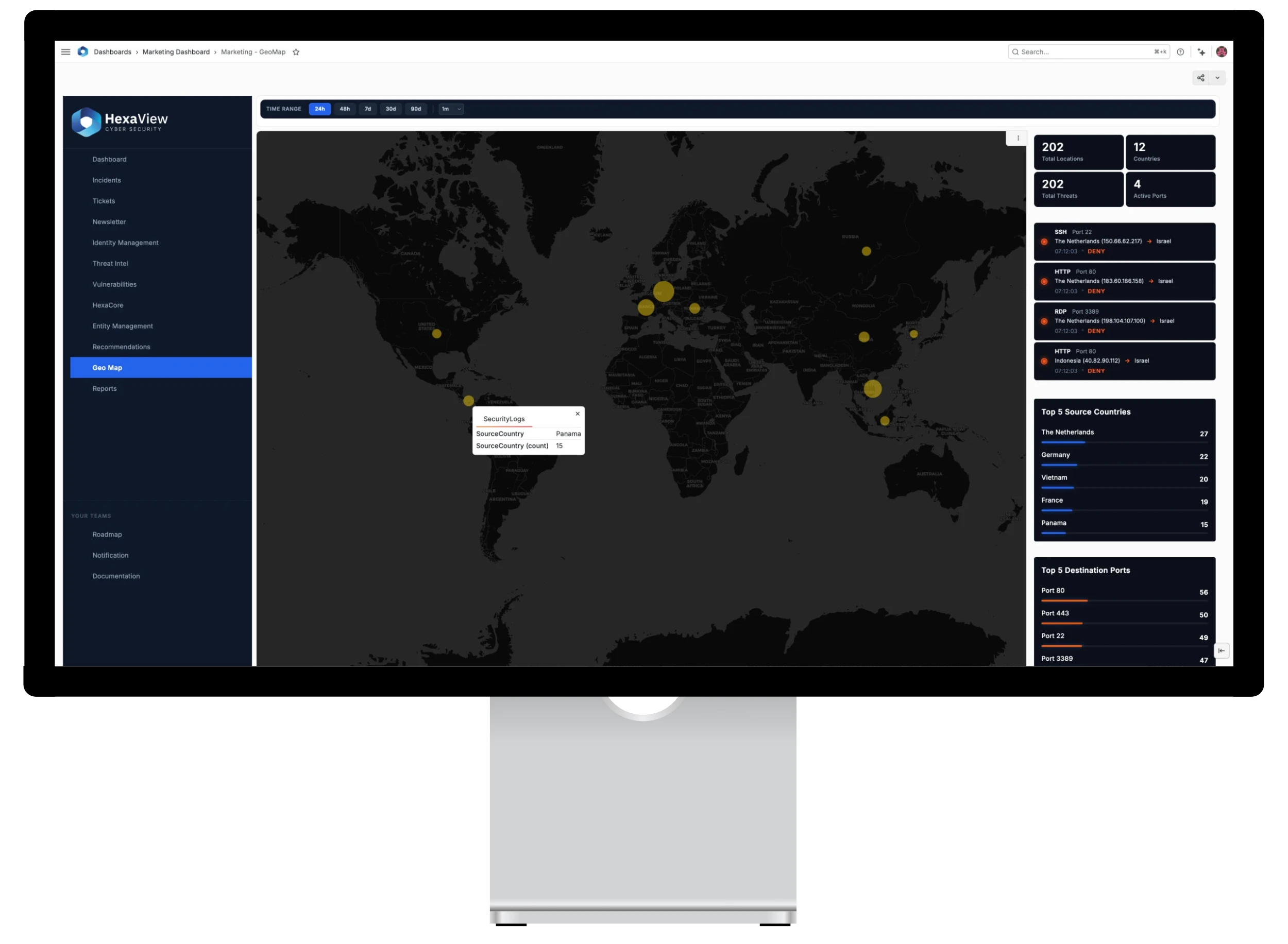
Task: Click the SourceCountry Panama value in popup
Action: coord(569,434)
